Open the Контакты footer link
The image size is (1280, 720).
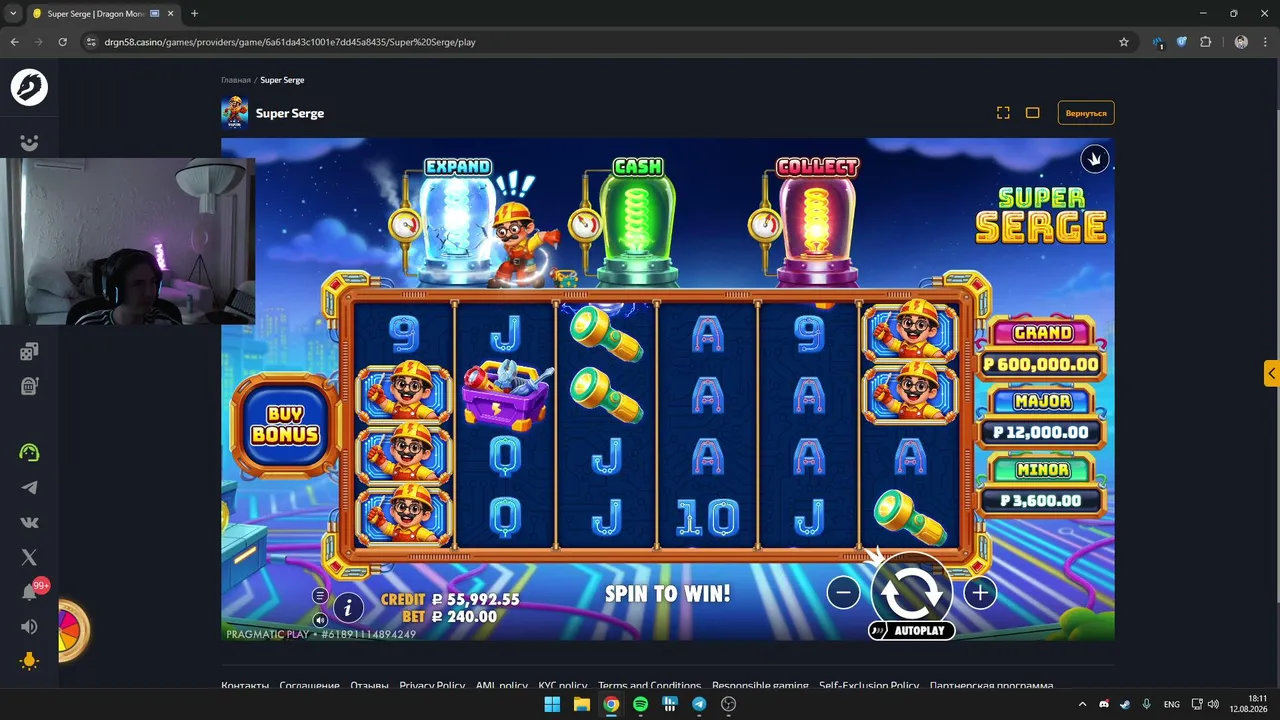[x=245, y=686]
